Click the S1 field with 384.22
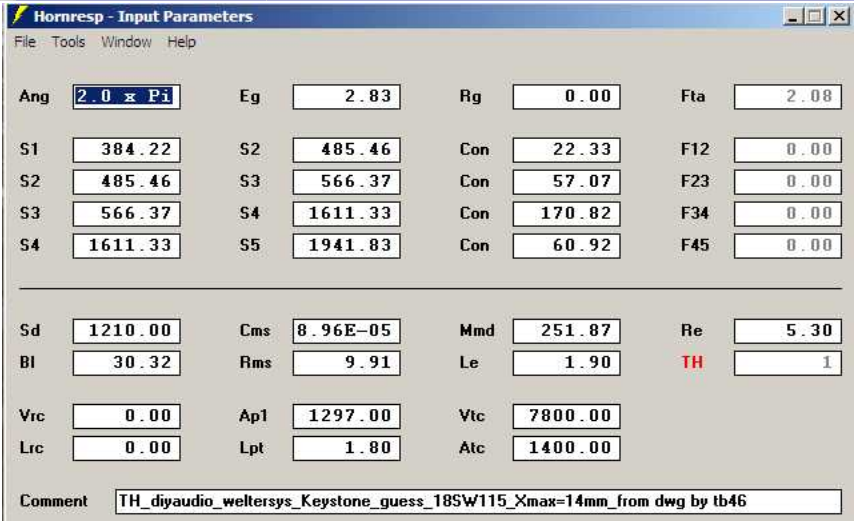 tap(126, 150)
